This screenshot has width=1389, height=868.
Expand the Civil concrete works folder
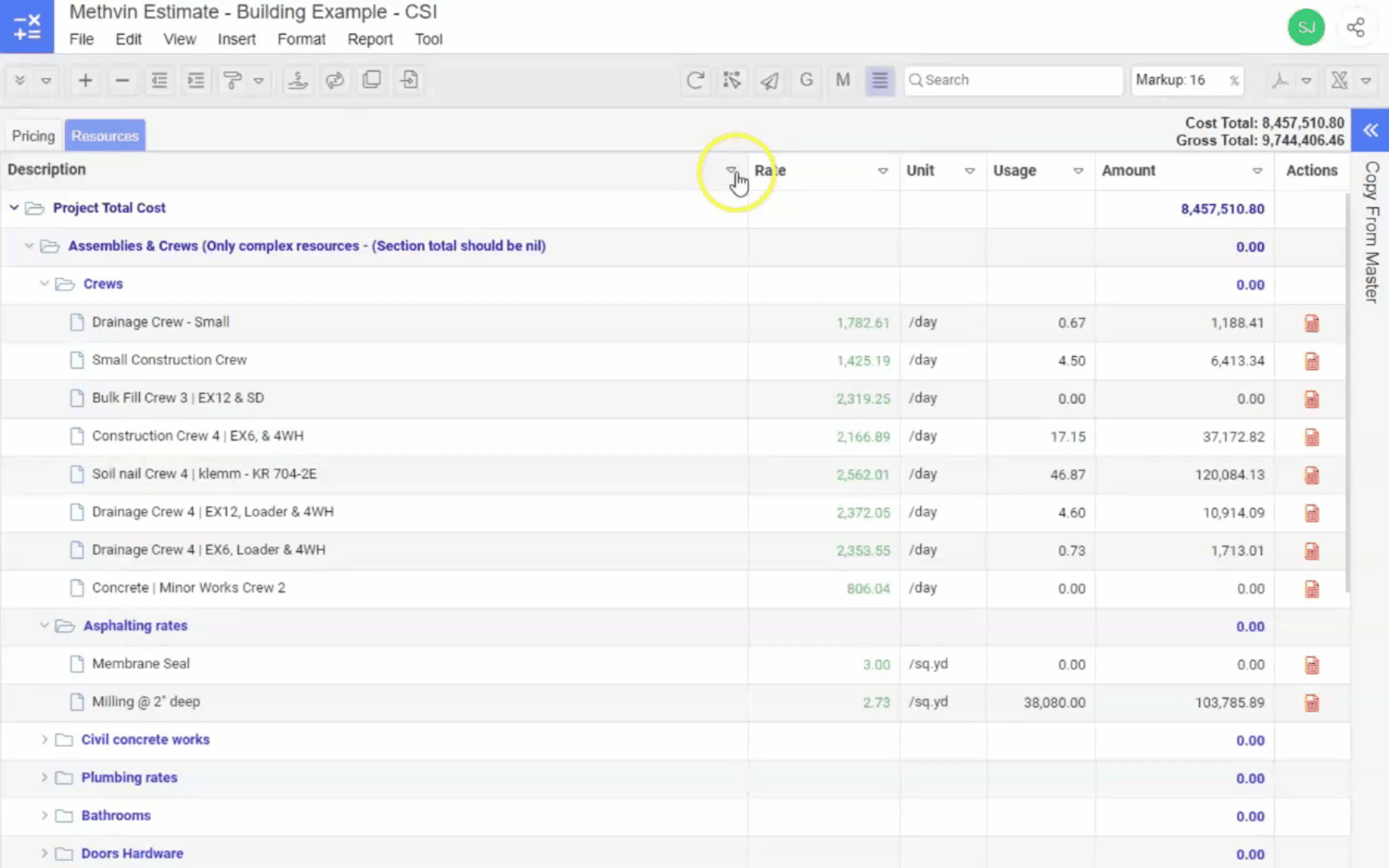pos(44,739)
